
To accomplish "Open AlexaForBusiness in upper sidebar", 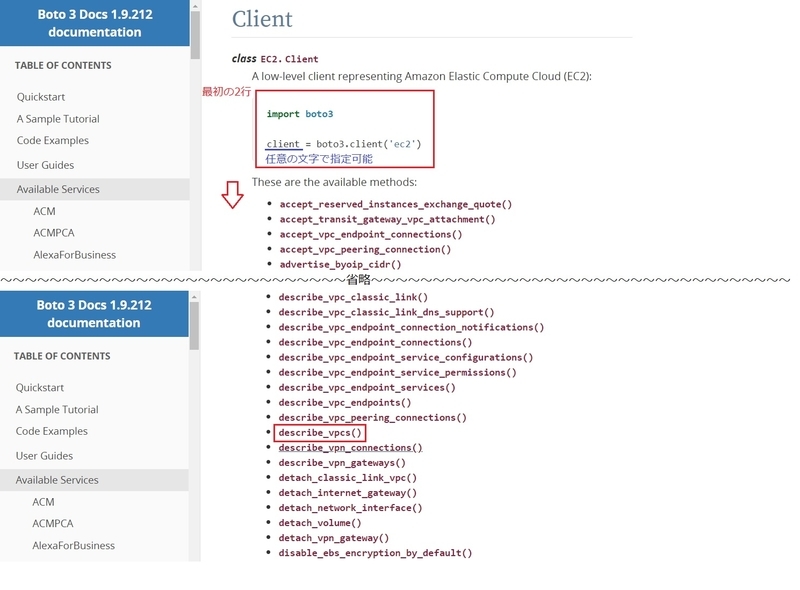I will [x=74, y=255].
